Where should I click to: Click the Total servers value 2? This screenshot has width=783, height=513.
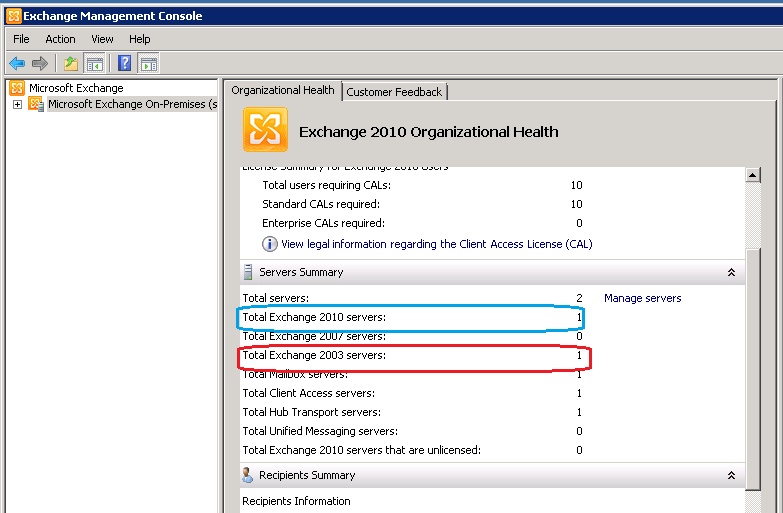pyautogui.click(x=579, y=298)
